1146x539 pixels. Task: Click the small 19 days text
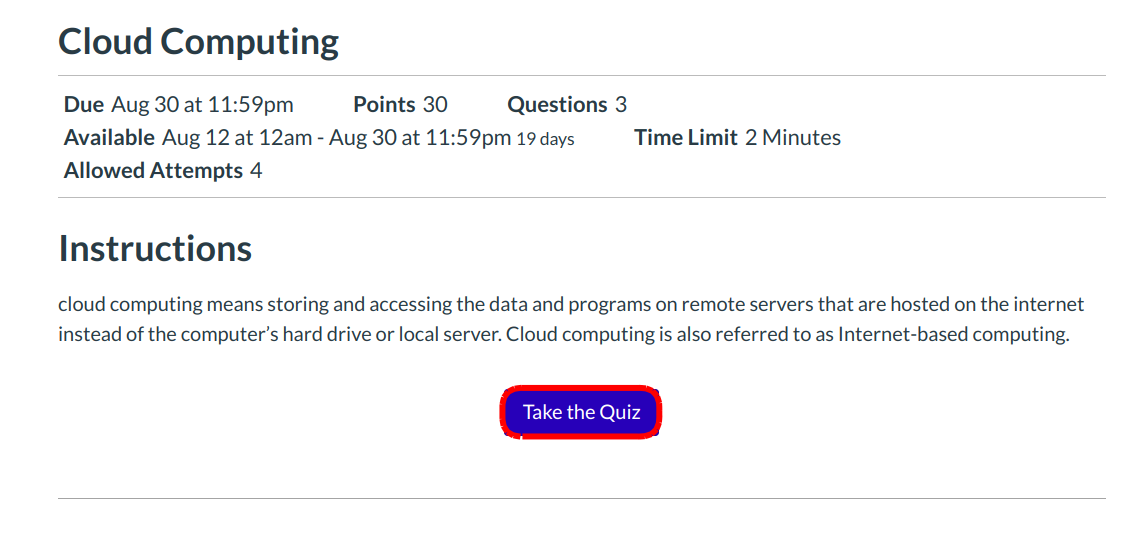pos(545,139)
